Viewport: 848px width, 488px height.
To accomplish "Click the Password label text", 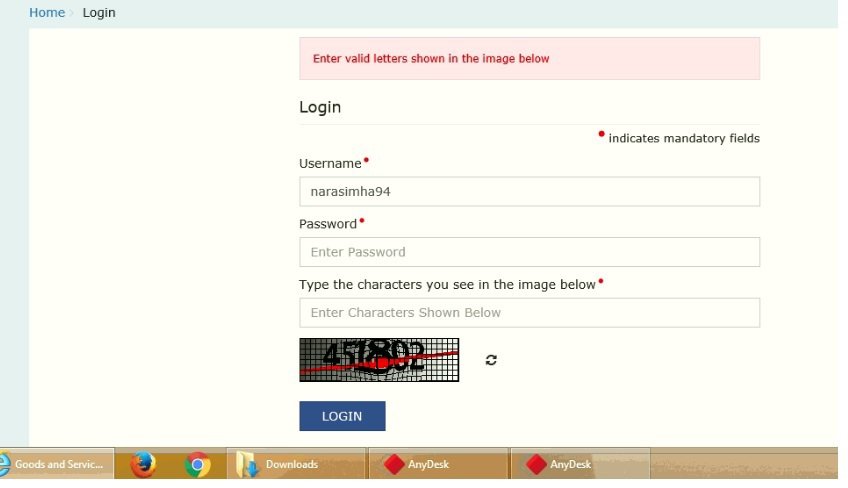I will coord(327,224).
